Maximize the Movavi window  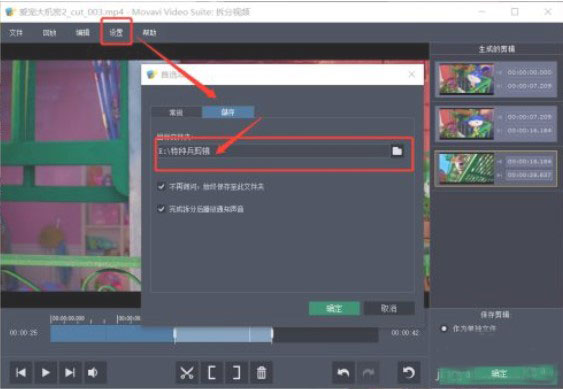pyautogui.click(x=515, y=12)
